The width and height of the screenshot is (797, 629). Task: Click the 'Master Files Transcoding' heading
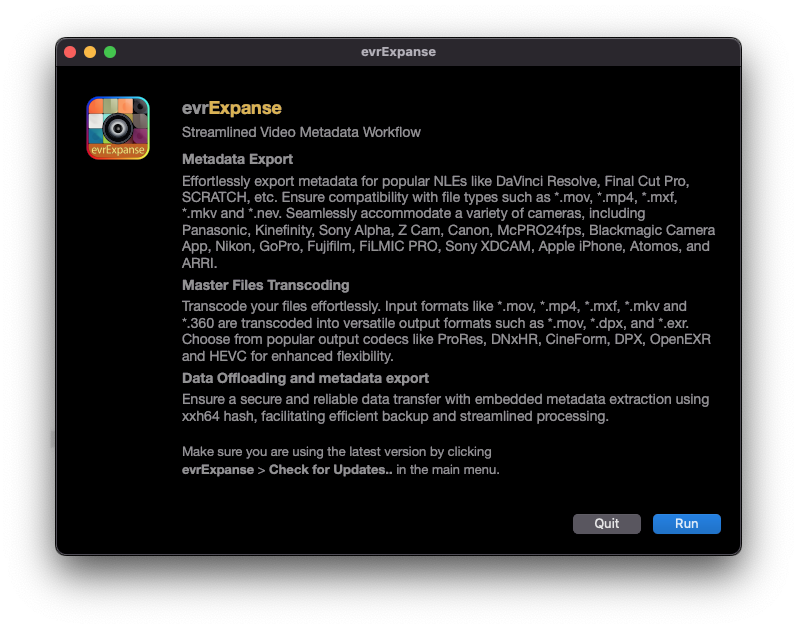(265, 285)
